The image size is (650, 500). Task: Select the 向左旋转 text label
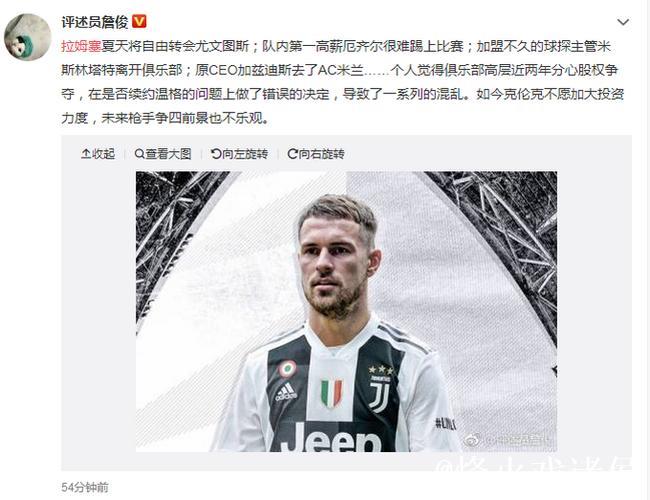pyautogui.click(x=245, y=154)
